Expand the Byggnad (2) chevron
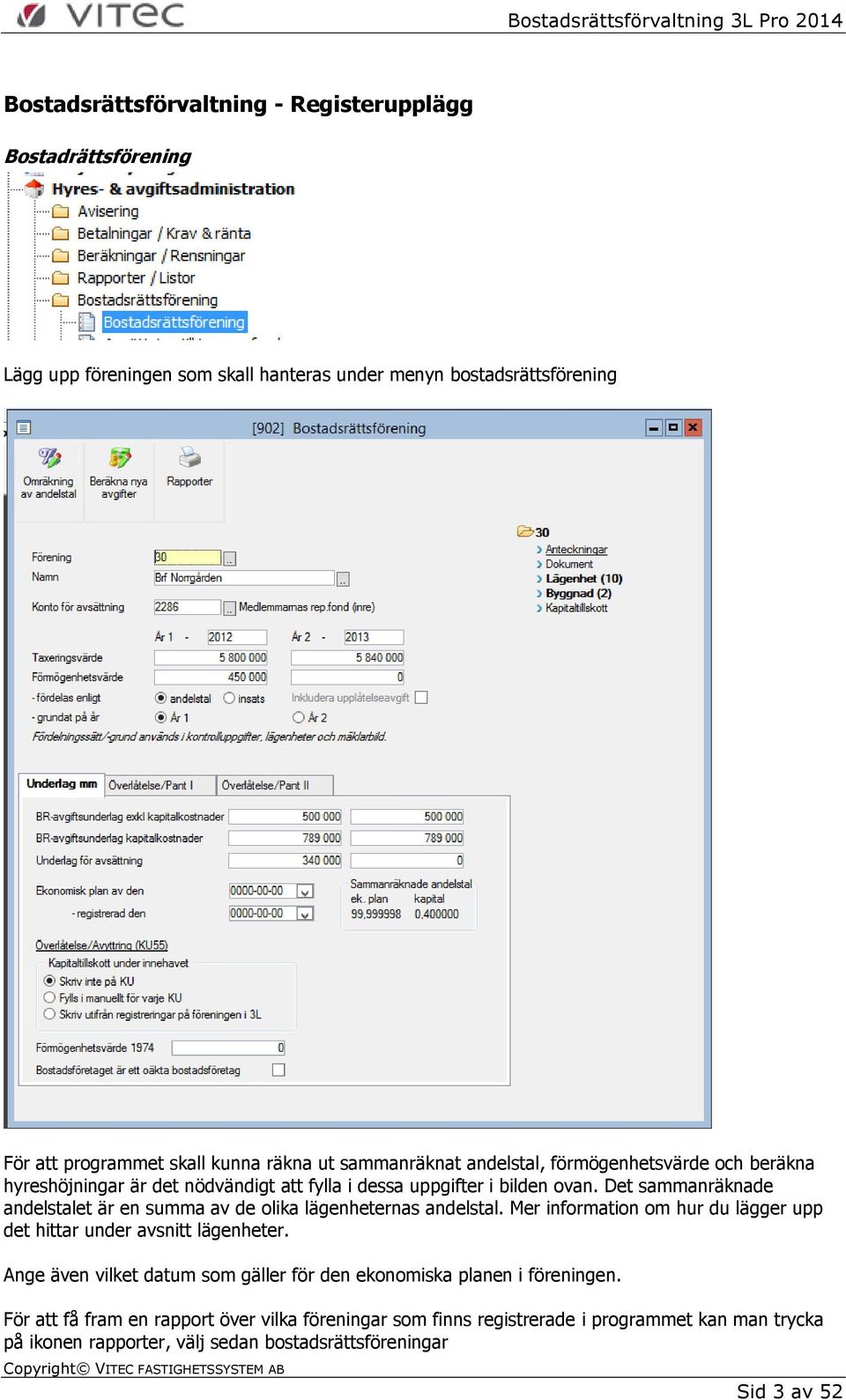The image size is (846, 1400). (539, 593)
